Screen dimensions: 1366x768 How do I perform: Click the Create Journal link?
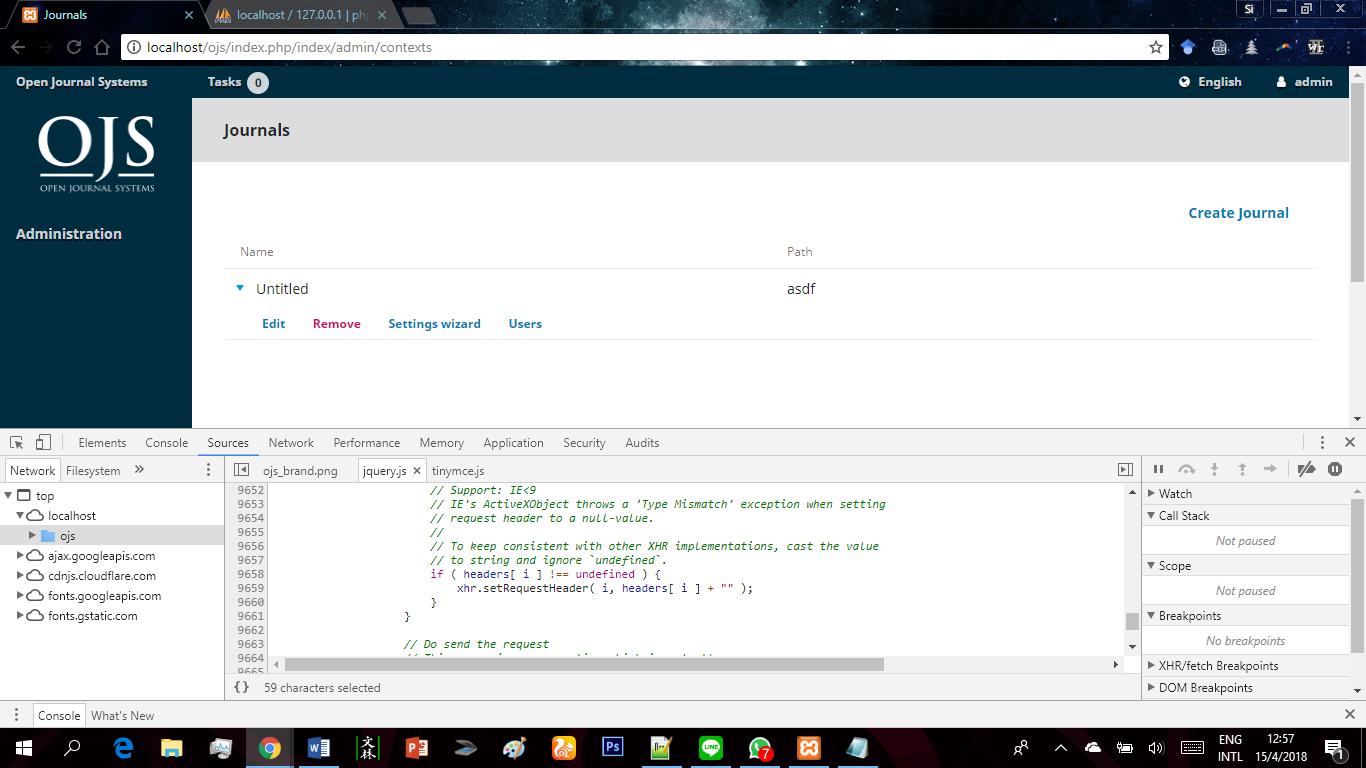pyautogui.click(x=1238, y=212)
